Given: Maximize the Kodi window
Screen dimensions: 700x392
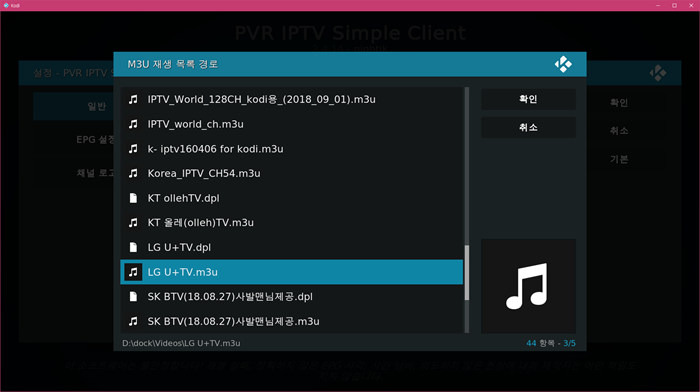Looking at the screenshot, I should (x=675, y=5).
